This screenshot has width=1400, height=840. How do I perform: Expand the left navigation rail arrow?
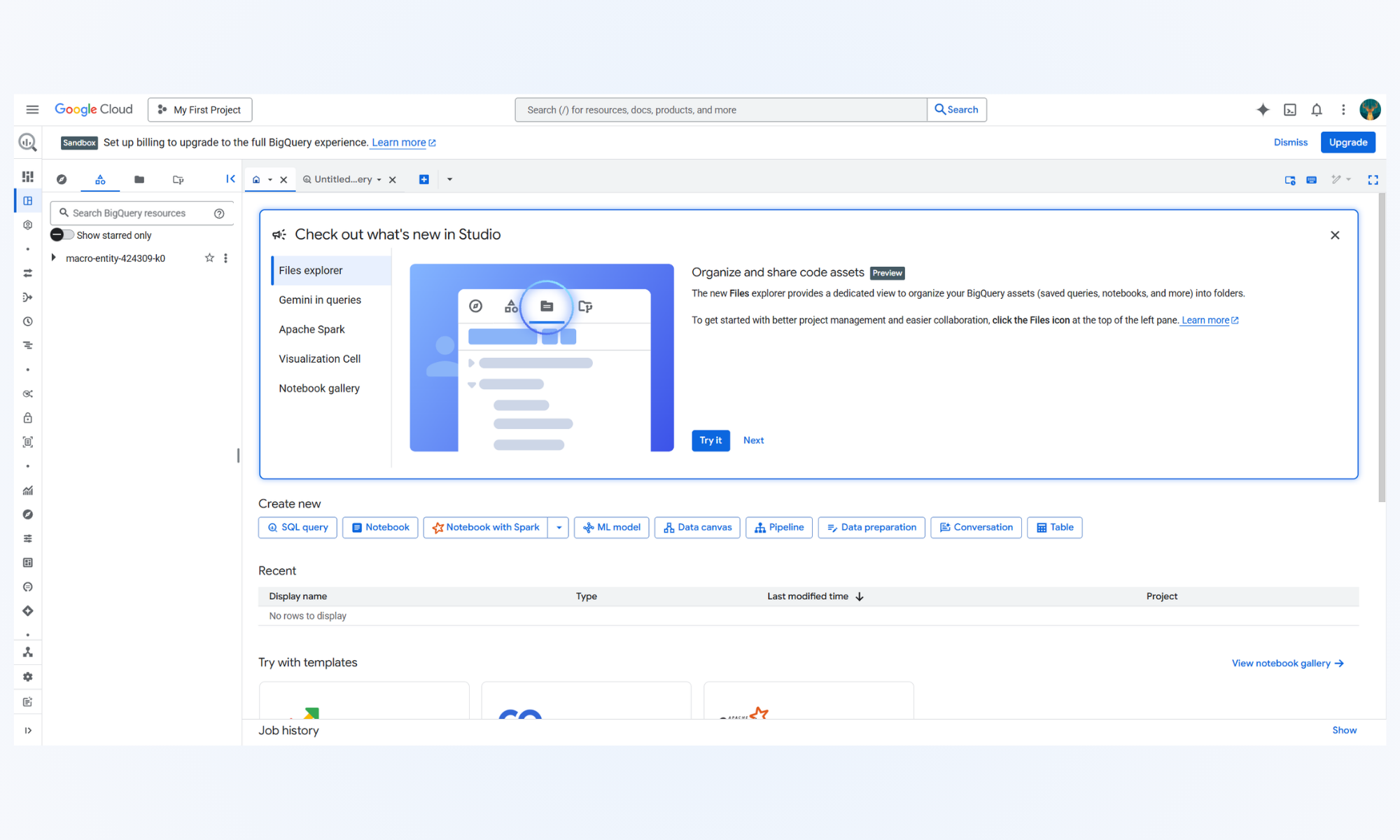tap(27, 730)
